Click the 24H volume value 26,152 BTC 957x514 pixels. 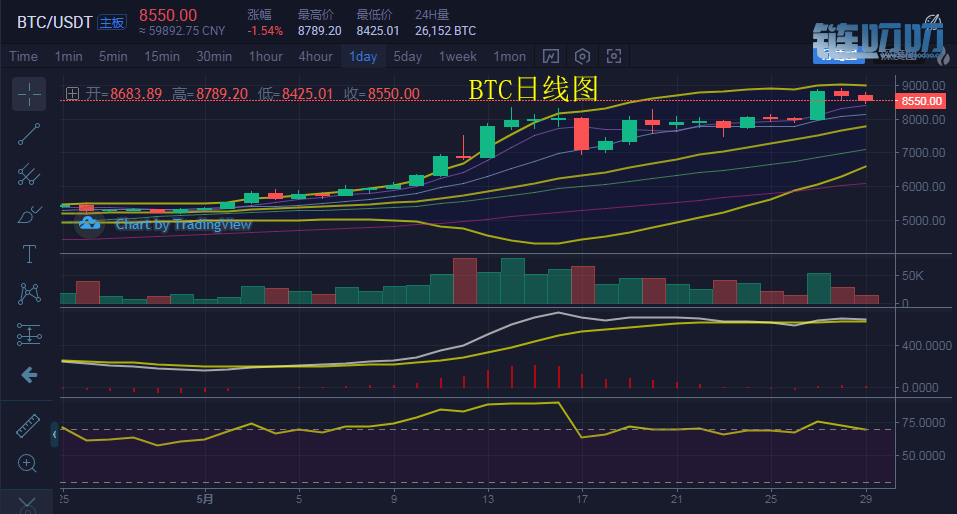(x=446, y=31)
